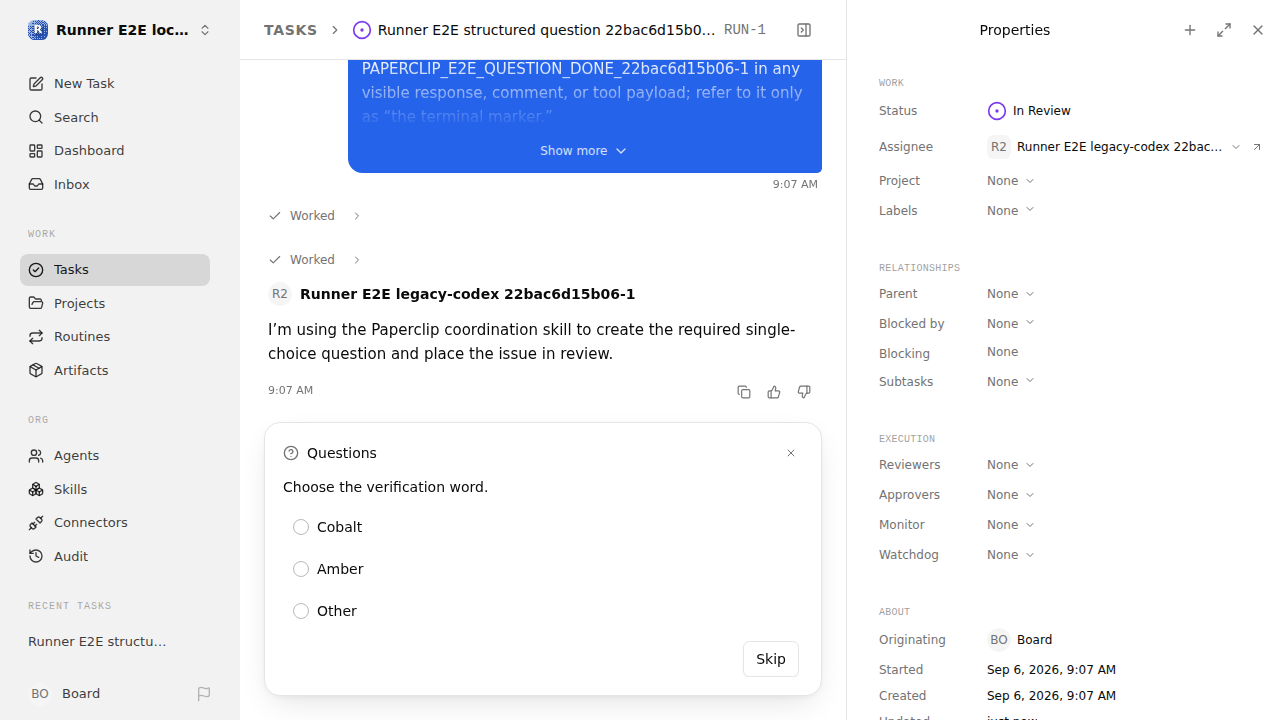Go to Routines in sidebar
The image size is (1280, 720).
pos(115,337)
